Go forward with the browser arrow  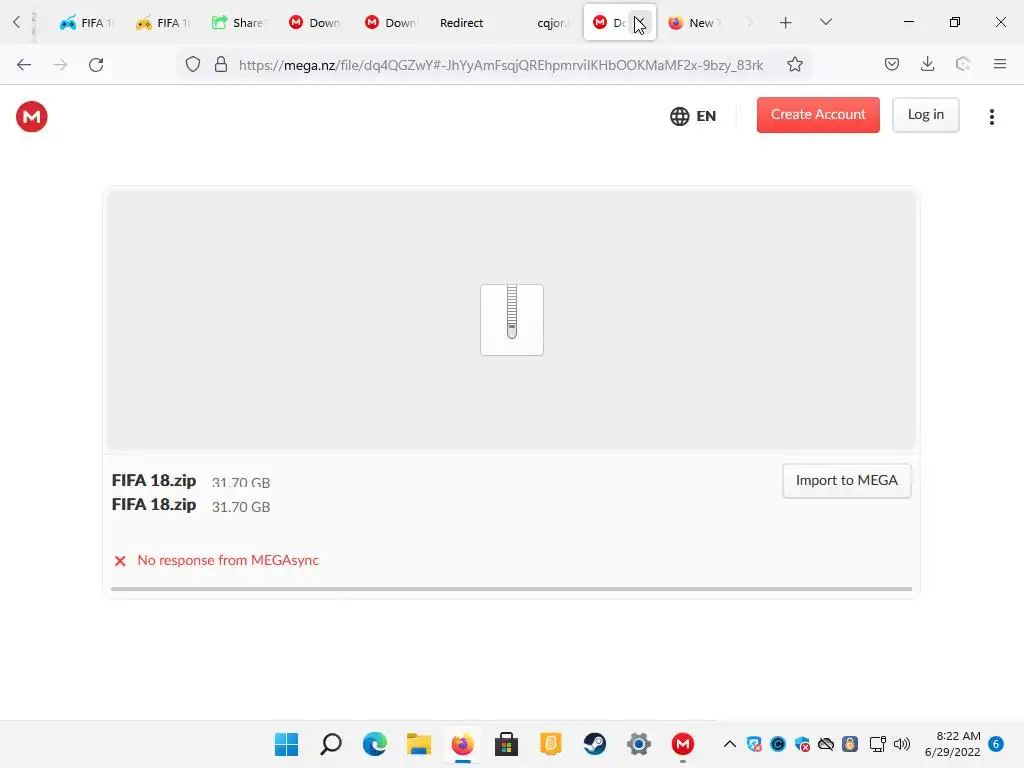pos(60,65)
